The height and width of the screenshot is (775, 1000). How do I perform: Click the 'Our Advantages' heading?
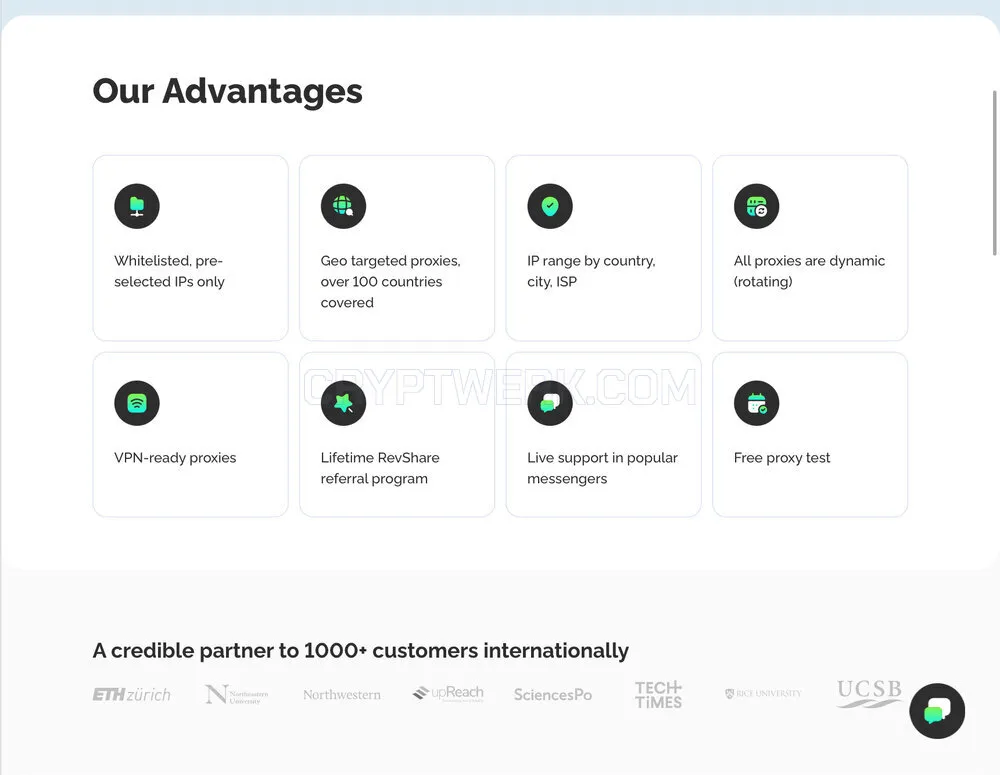coord(228,91)
